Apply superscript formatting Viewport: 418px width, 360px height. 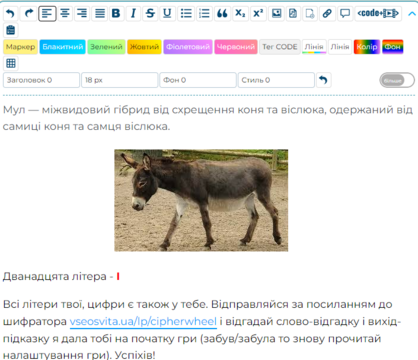click(x=258, y=14)
